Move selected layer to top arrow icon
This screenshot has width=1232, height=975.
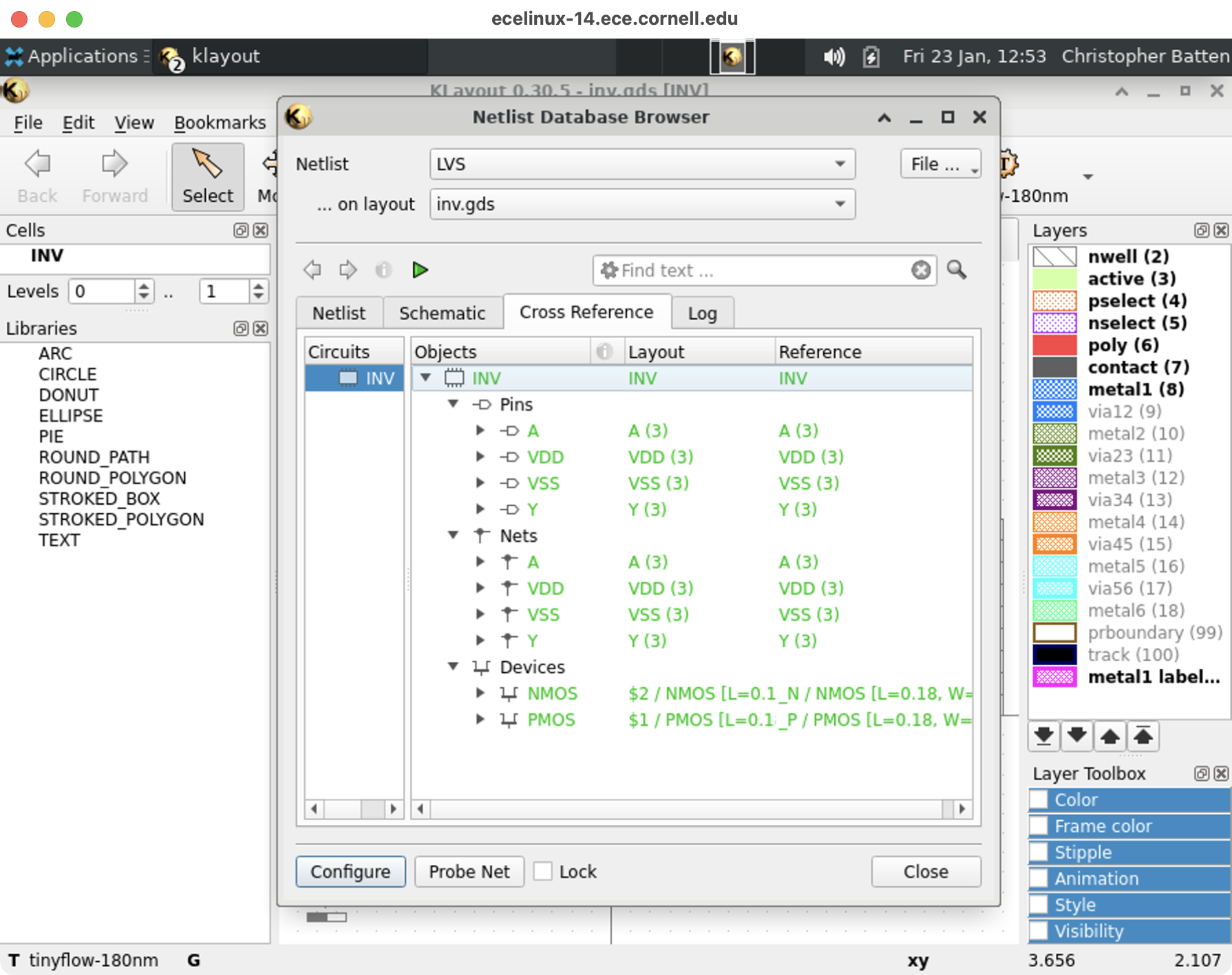1143,736
